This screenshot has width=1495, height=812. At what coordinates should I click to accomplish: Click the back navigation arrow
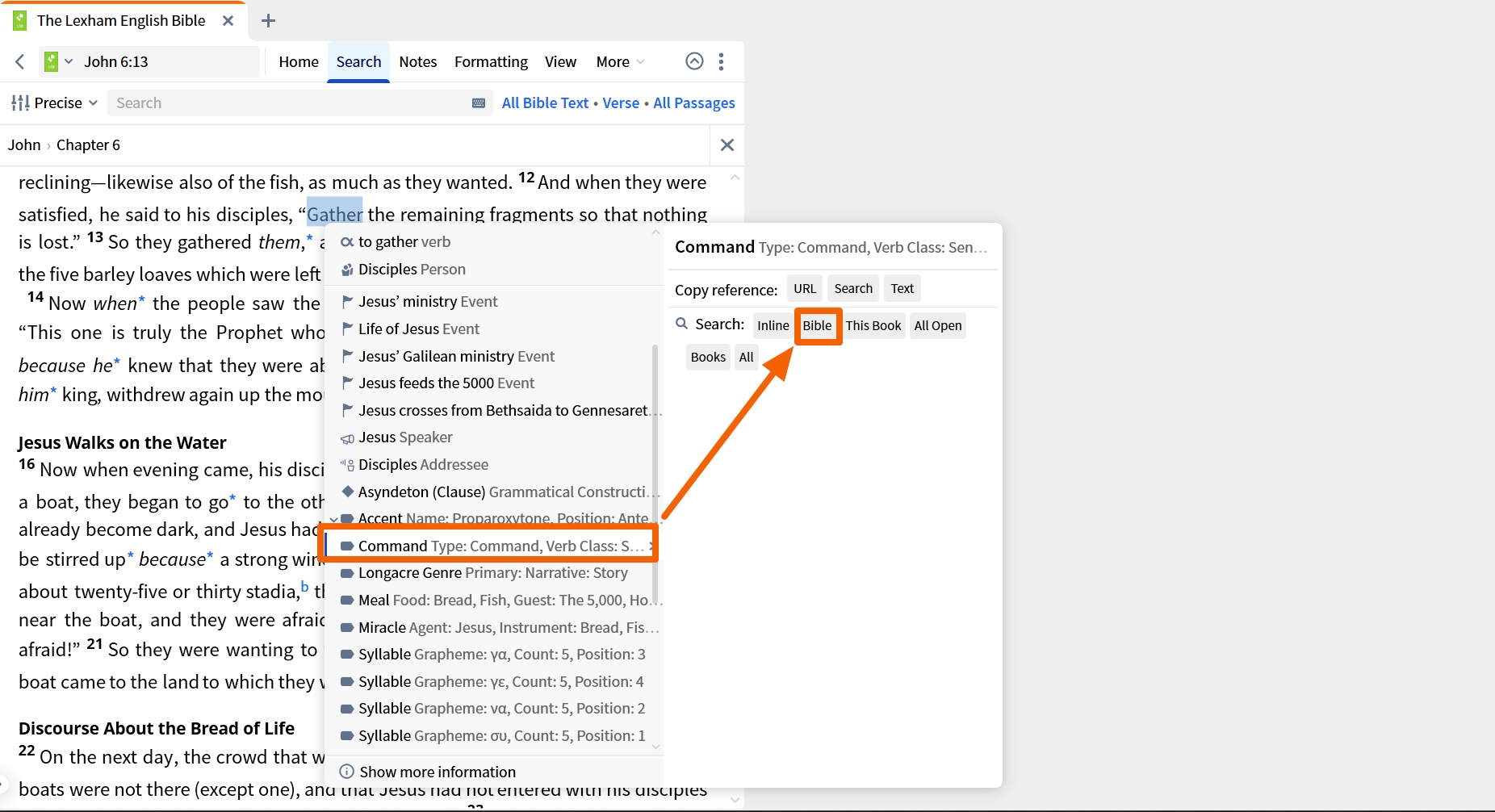tap(20, 61)
